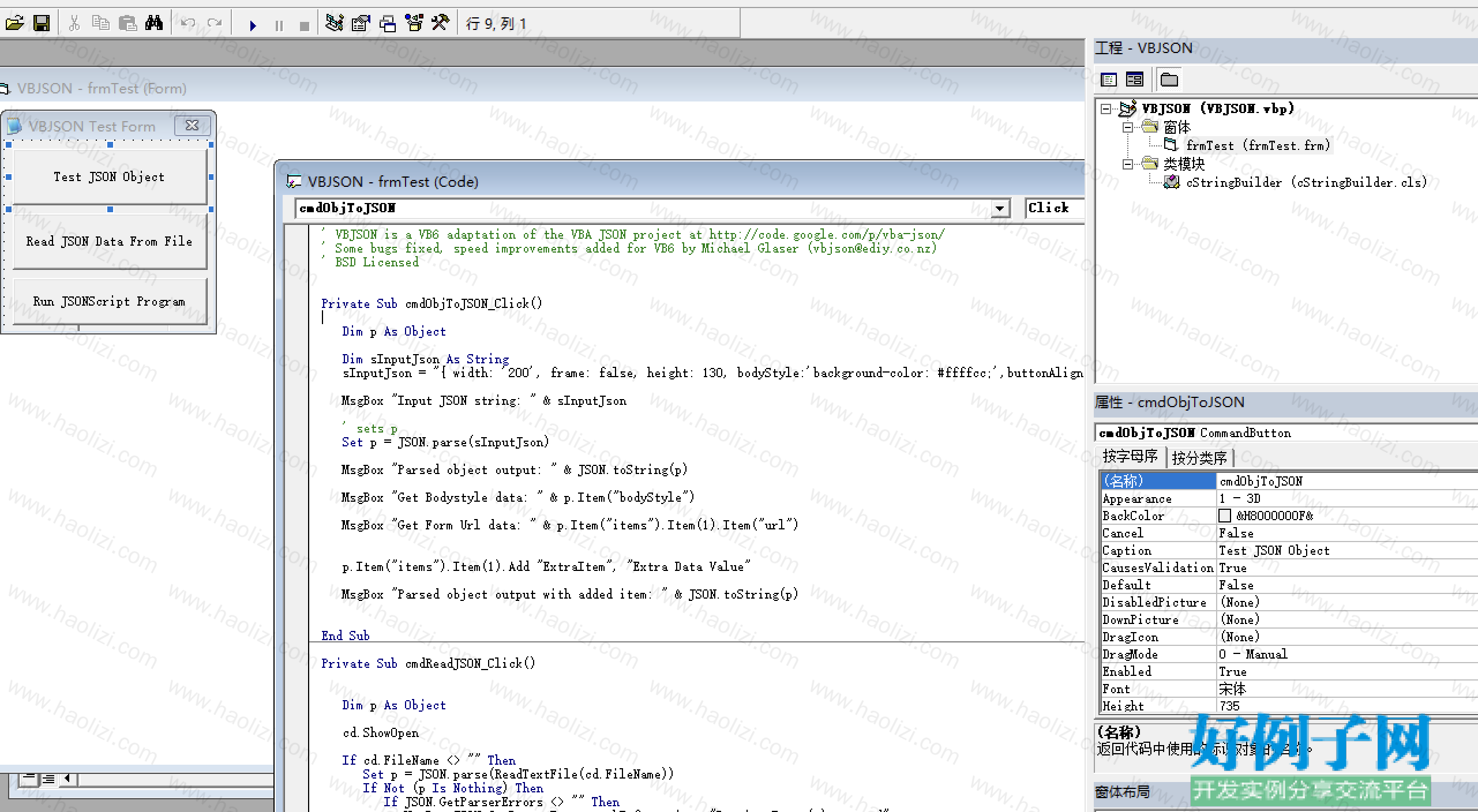Select the DisabledPicture property row

tap(1288, 602)
